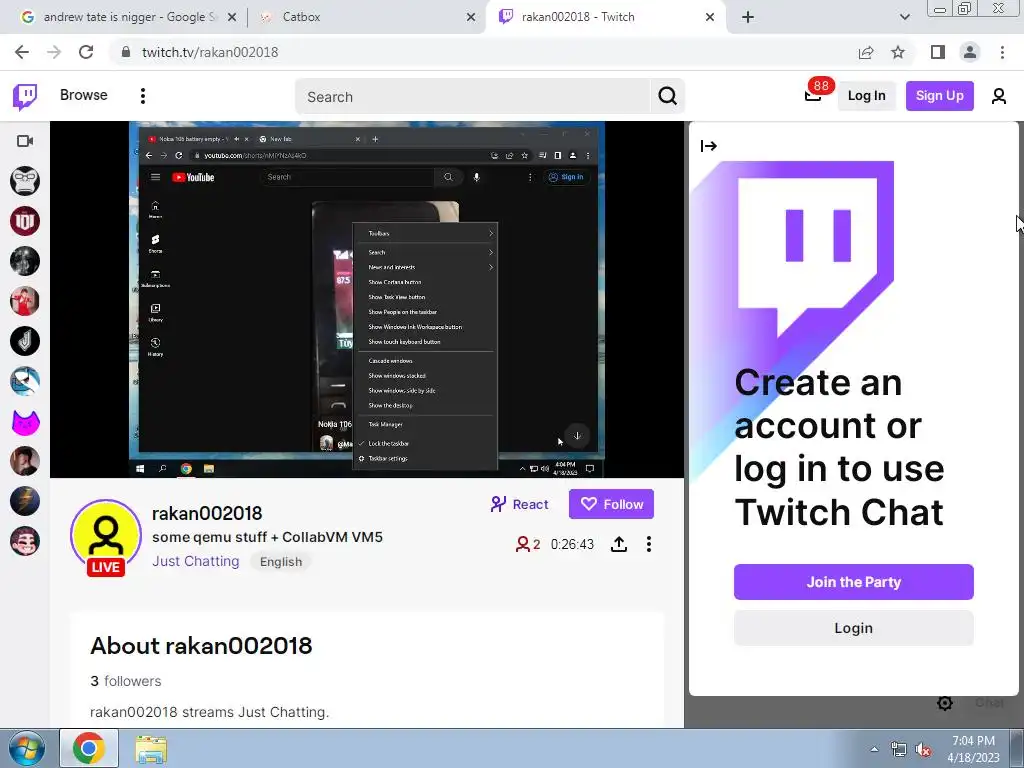Follow the rakan002018 channel
Screen dimensions: 1024x768
pos(611,504)
